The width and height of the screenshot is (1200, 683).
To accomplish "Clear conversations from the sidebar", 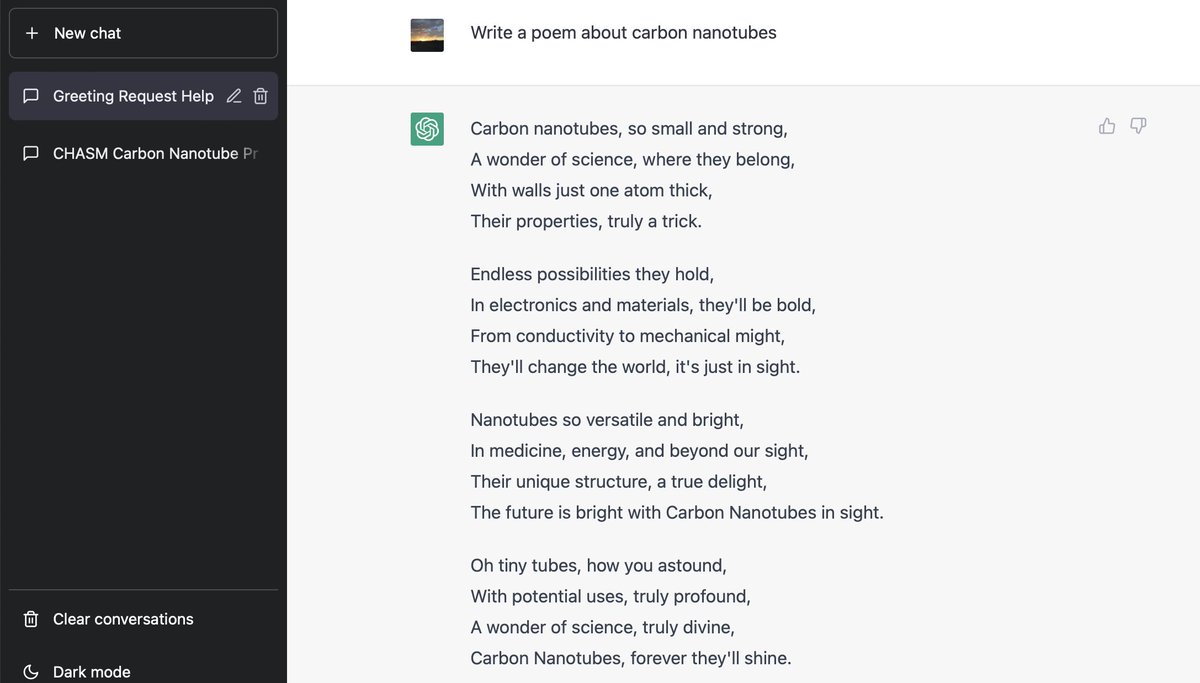I will (x=143, y=619).
